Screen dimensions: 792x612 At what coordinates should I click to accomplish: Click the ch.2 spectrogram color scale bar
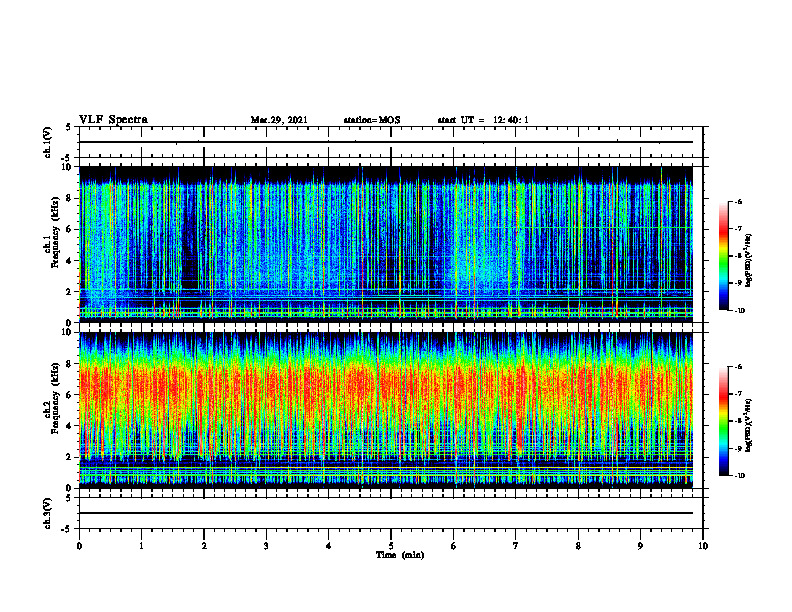click(x=724, y=421)
